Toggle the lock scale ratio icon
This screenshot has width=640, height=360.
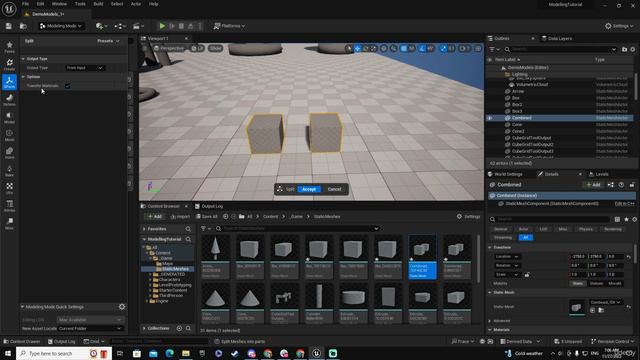click(x=527, y=275)
